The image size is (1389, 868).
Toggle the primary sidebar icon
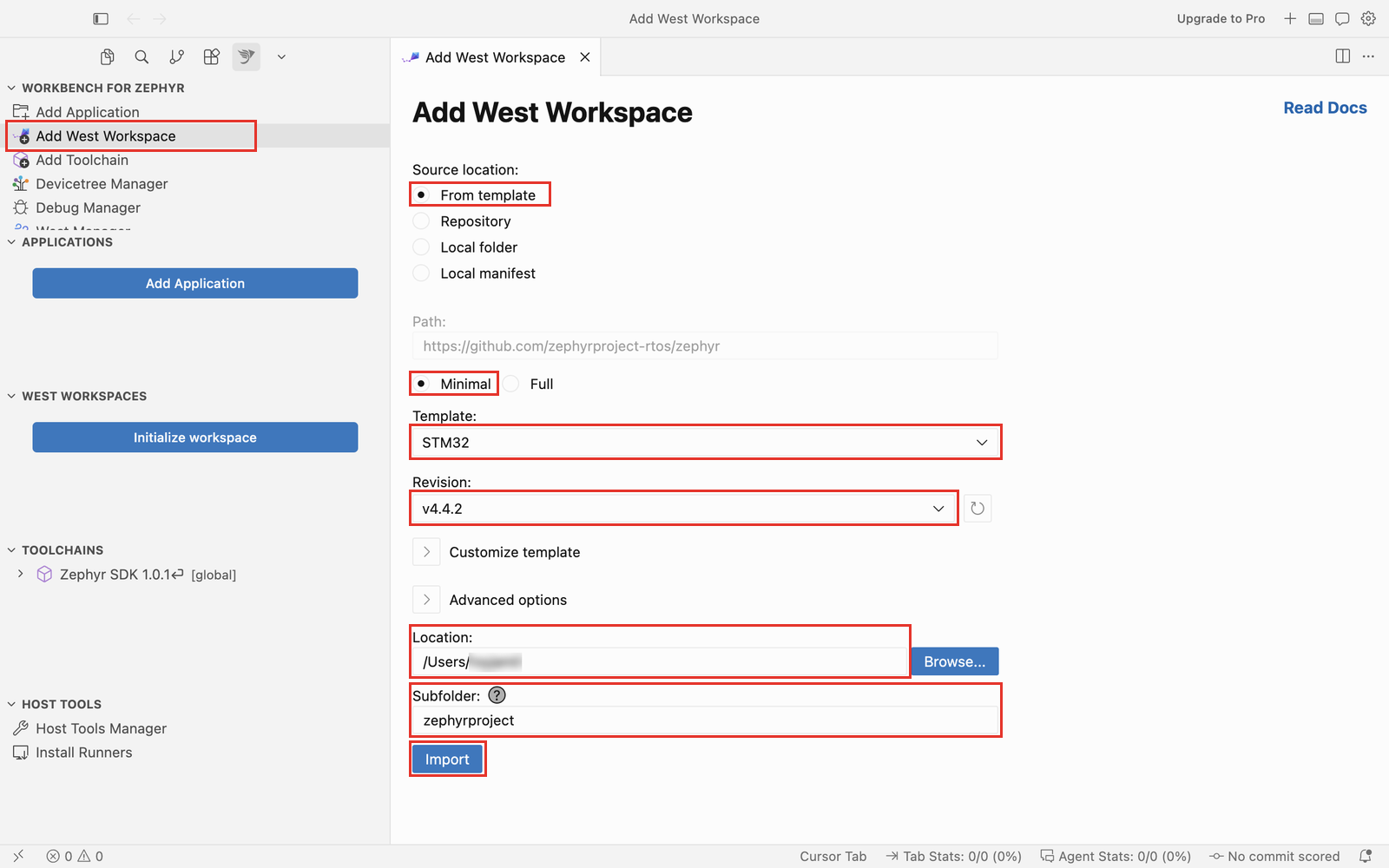(101, 18)
